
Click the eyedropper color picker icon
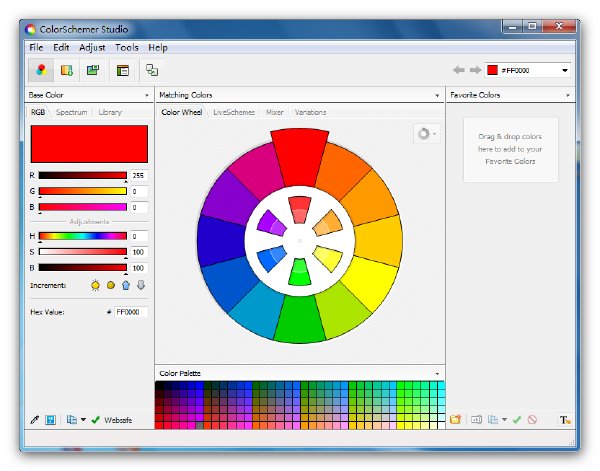point(35,420)
